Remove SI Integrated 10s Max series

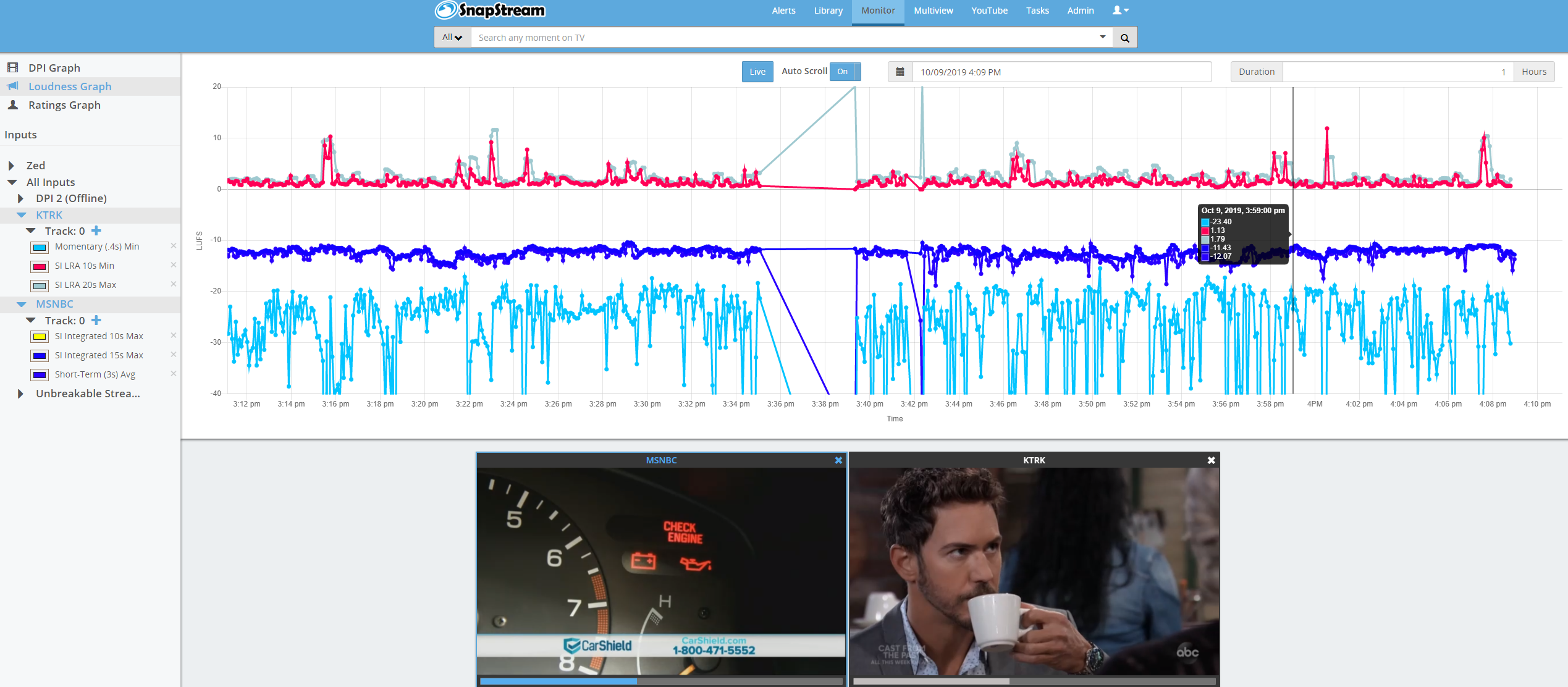coord(174,335)
